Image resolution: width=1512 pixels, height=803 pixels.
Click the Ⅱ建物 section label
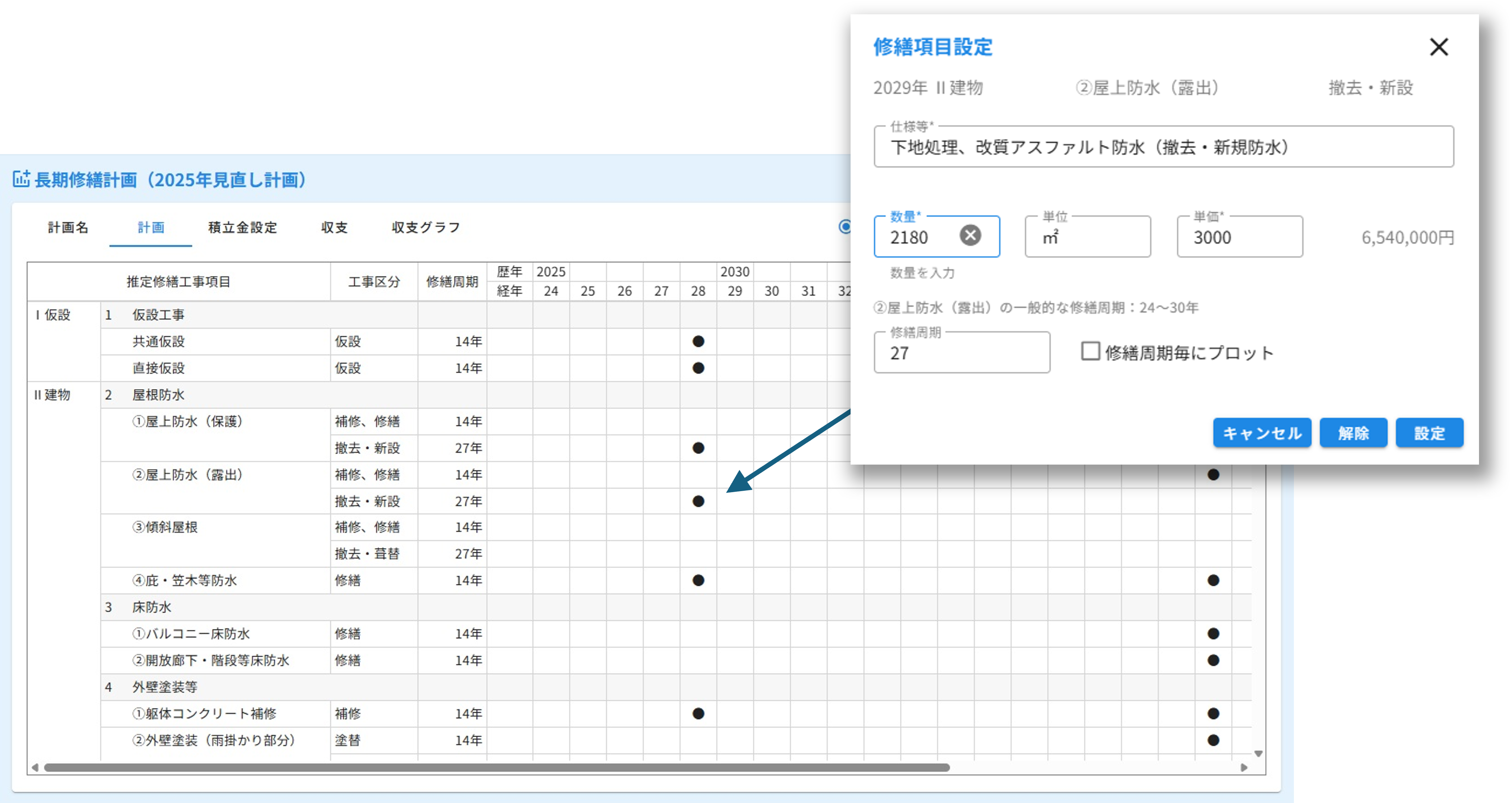[53, 395]
